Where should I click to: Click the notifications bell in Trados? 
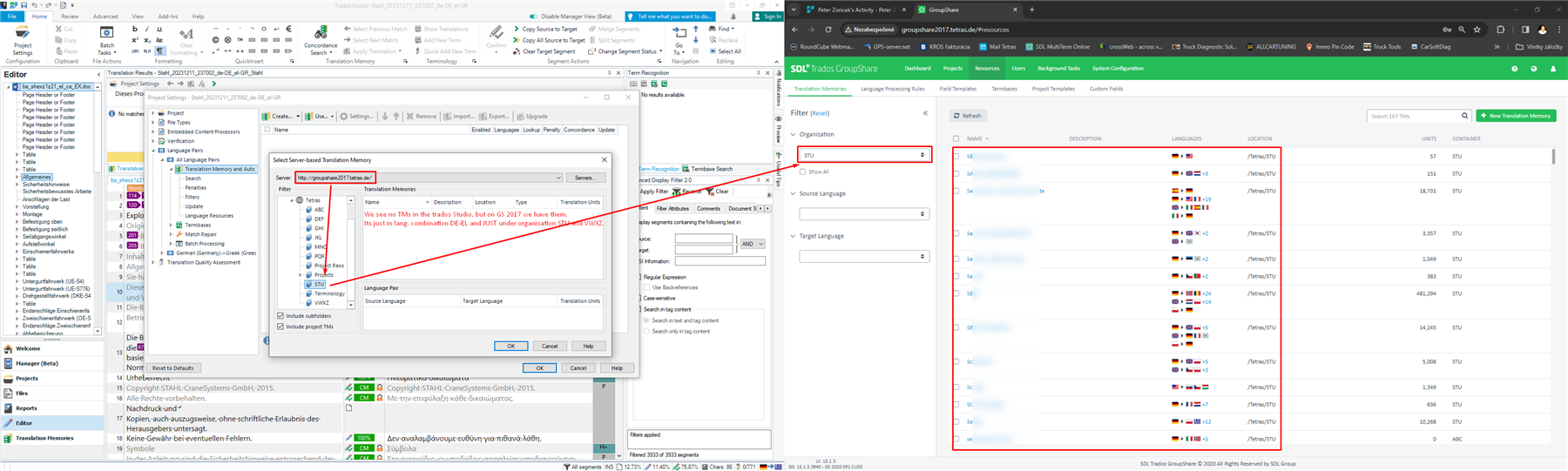click(733, 17)
